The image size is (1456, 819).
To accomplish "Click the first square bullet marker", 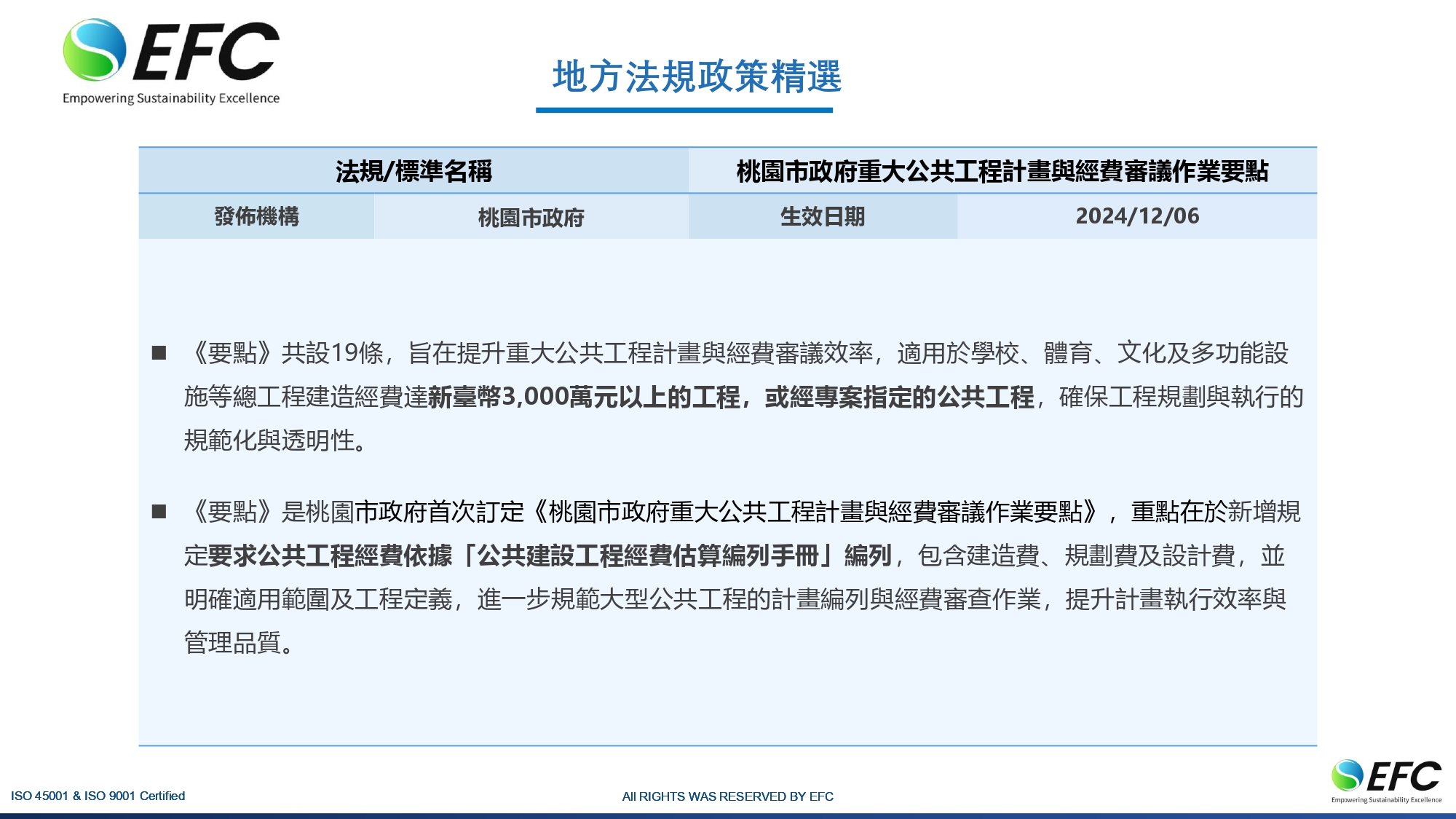I will click(159, 353).
